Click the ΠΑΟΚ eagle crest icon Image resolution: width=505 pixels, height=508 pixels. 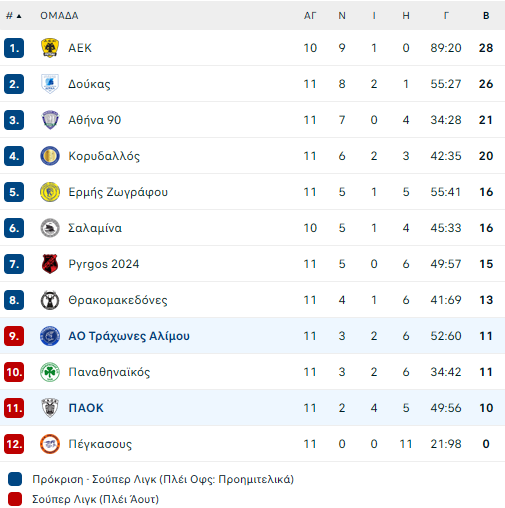coord(50,408)
